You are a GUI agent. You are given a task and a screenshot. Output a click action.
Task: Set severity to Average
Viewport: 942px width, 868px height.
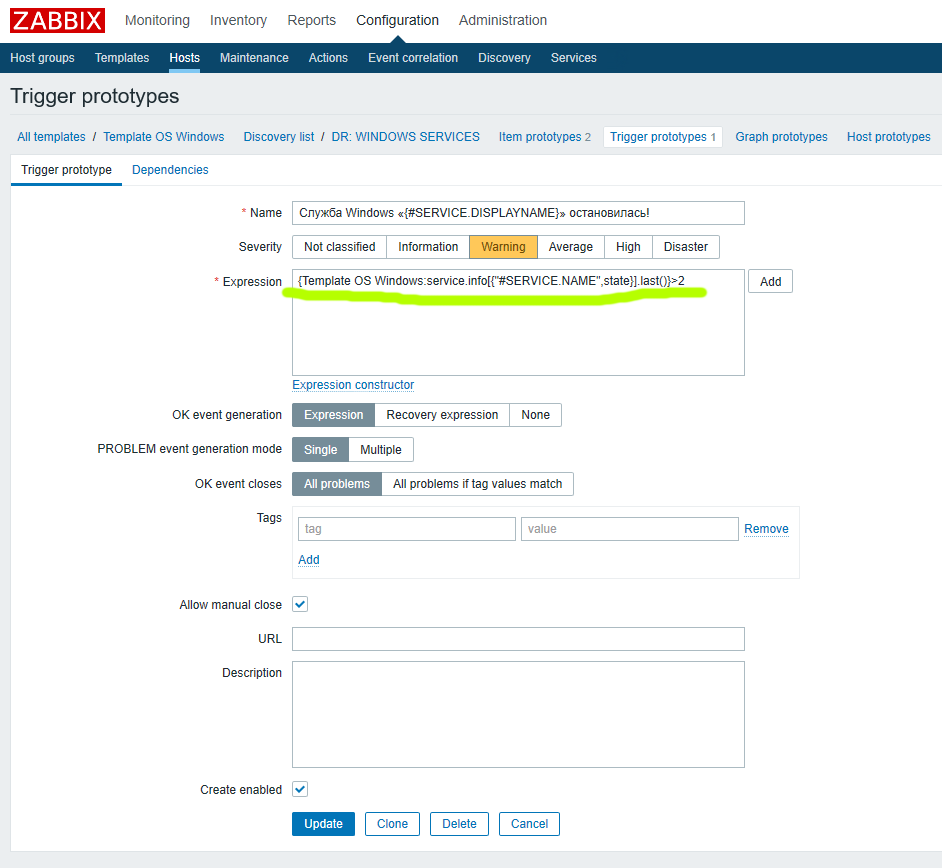[x=571, y=247]
